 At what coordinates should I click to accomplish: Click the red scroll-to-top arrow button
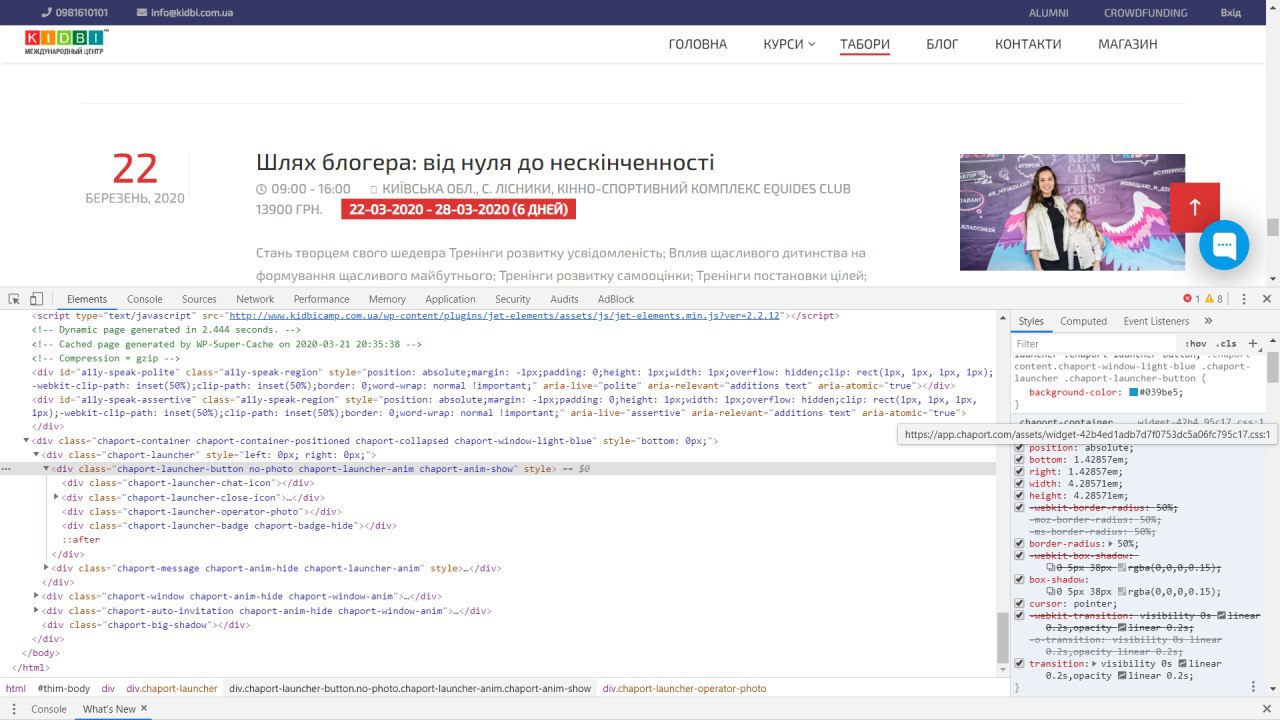(x=1195, y=208)
